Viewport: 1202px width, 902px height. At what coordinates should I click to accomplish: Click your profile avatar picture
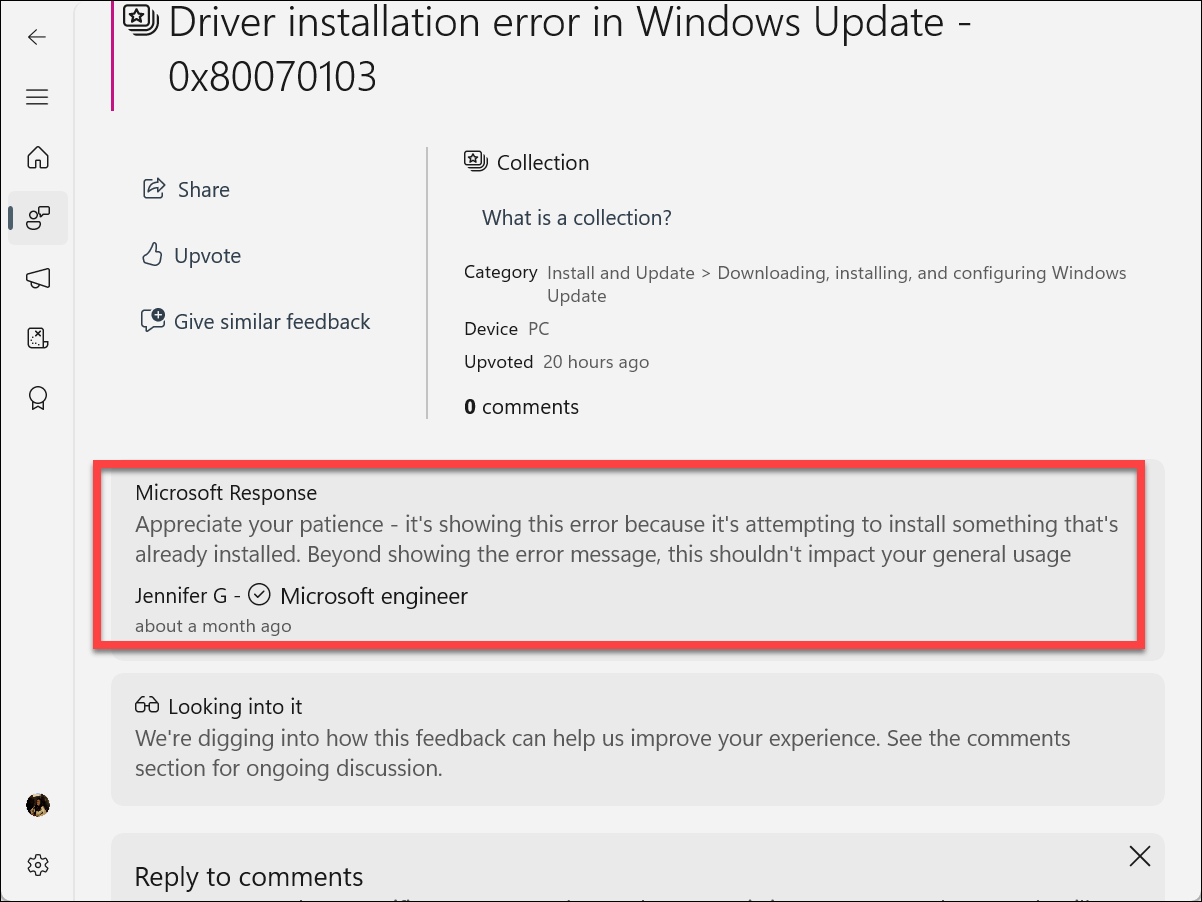(x=37, y=804)
